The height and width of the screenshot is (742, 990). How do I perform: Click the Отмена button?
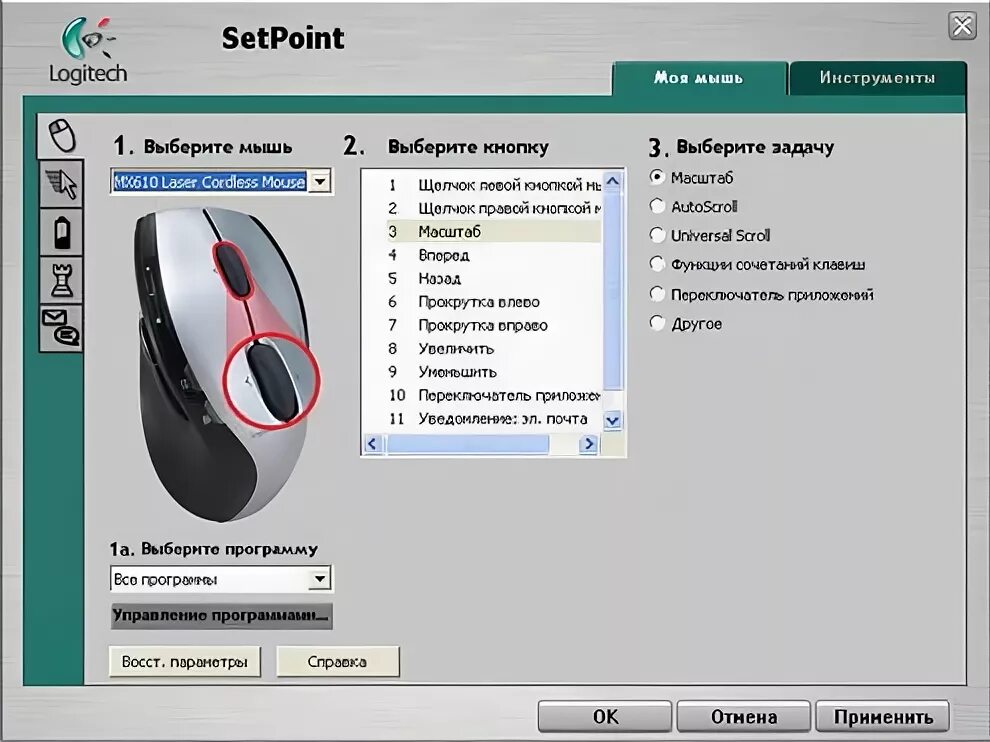pyautogui.click(x=744, y=717)
